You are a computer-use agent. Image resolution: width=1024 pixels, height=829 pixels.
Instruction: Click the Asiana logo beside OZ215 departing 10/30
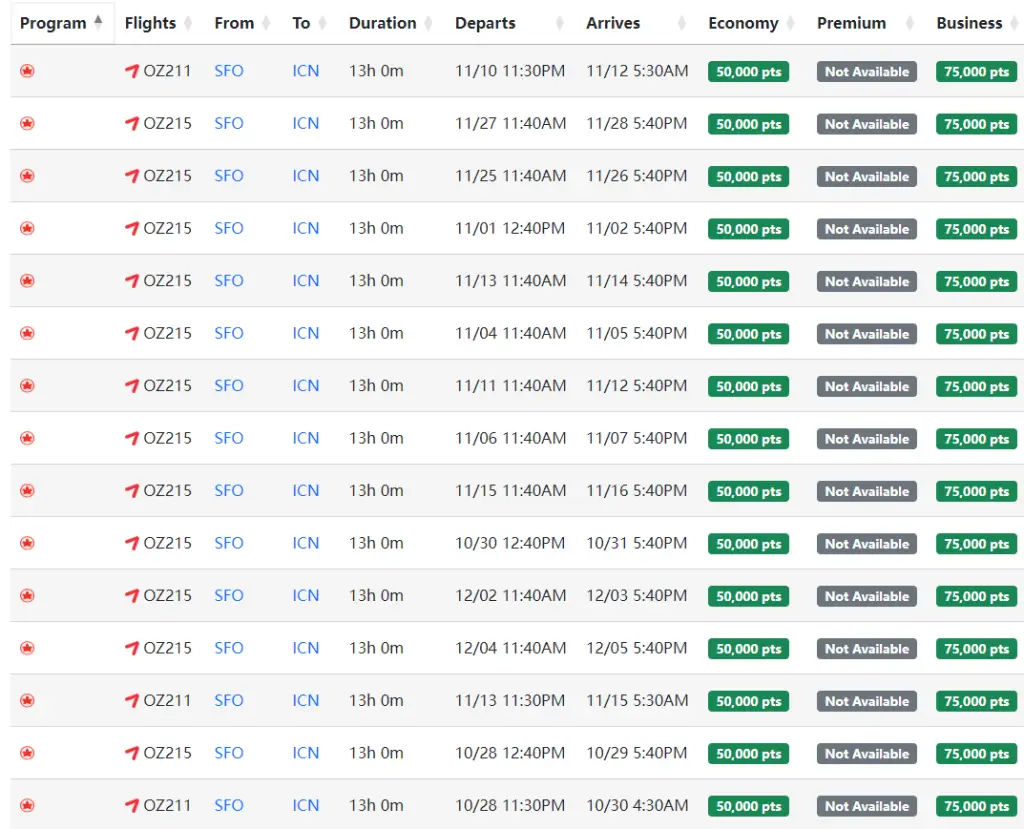(x=132, y=544)
